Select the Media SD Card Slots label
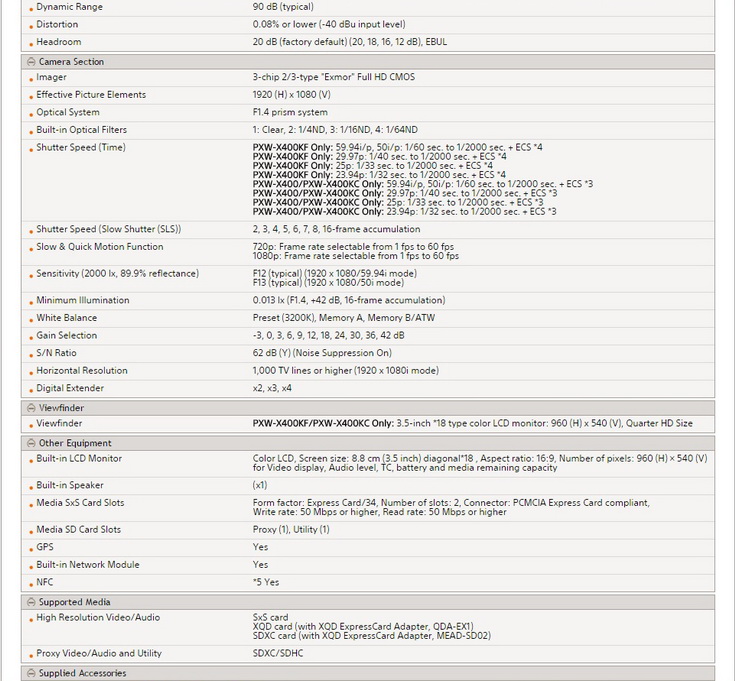 (x=79, y=530)
